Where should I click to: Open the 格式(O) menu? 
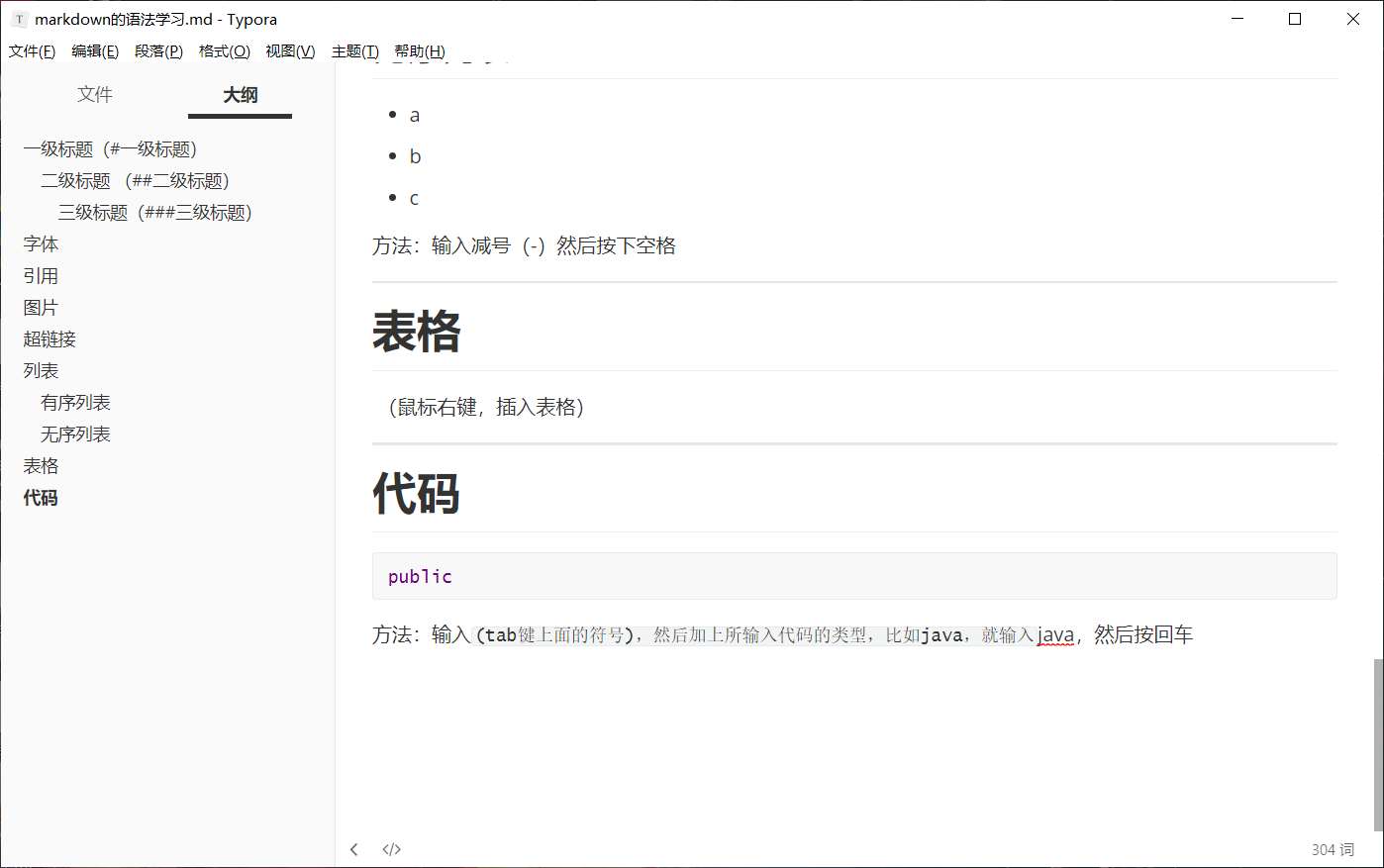[225, 51]
